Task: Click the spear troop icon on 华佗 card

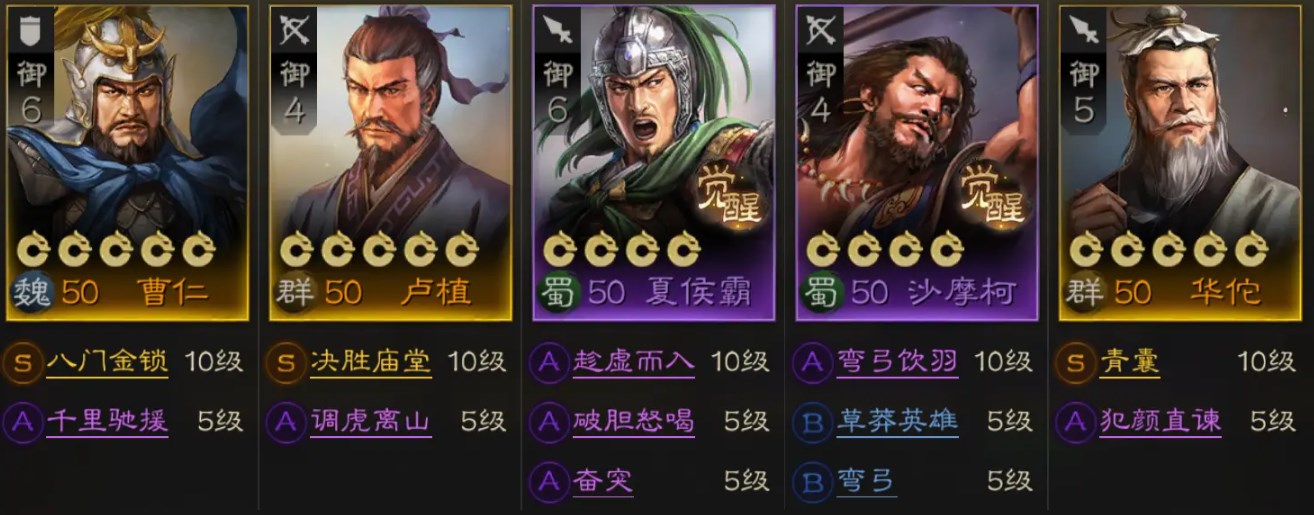Action: click(x=1084, y=32)
